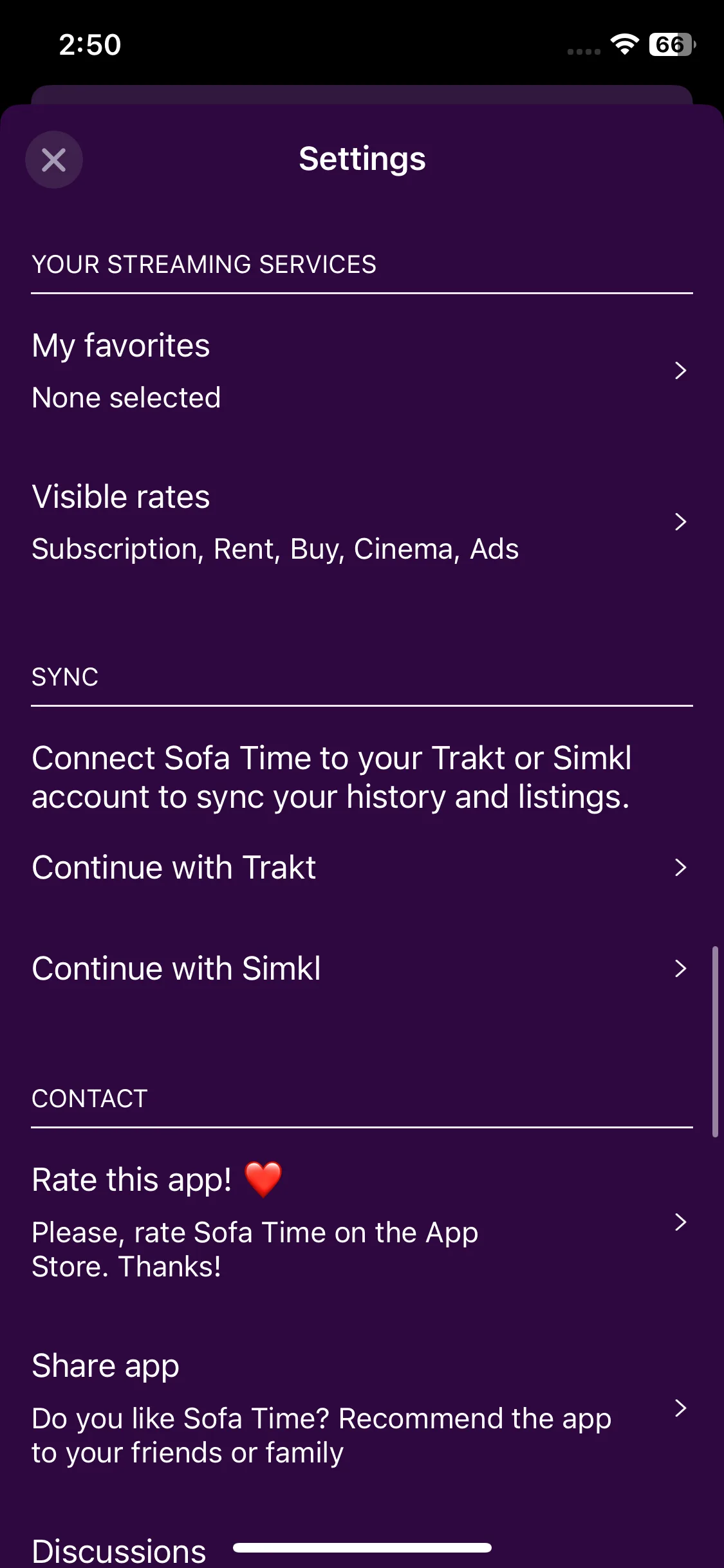Tap the home indicator bar

[x=362, y=1547]
